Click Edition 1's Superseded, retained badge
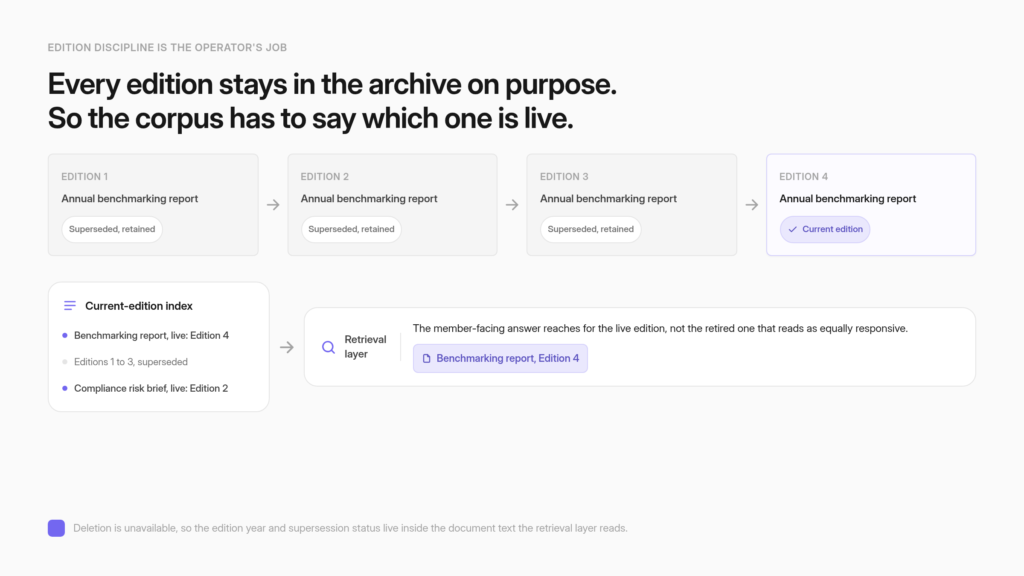The height and width of the screenshot is (576, 1024). click(x=112, y=229)
